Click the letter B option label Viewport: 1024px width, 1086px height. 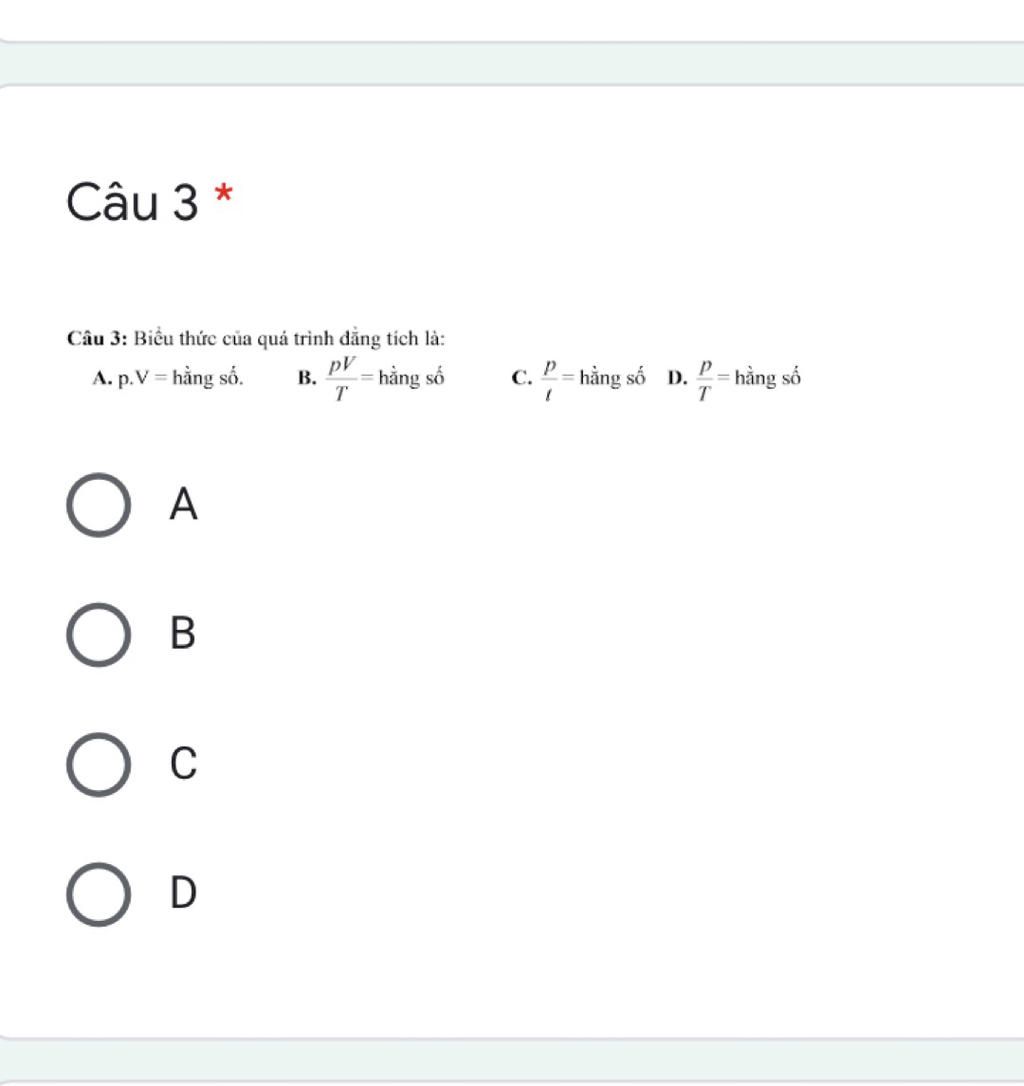tap(183, 633)
